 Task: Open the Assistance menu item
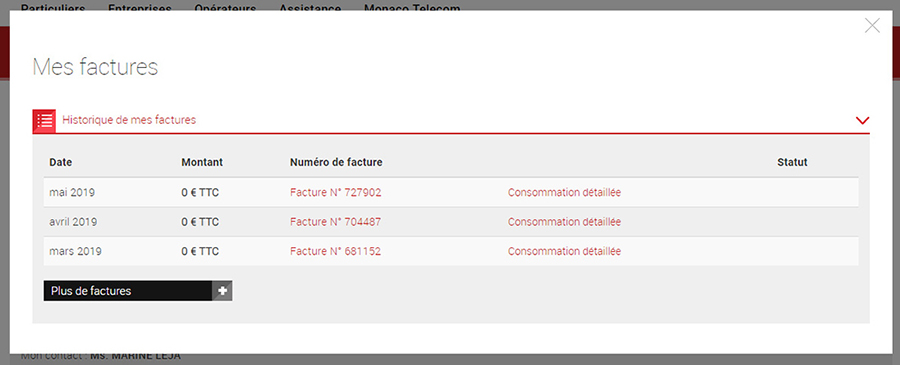[x=310, y=9]
